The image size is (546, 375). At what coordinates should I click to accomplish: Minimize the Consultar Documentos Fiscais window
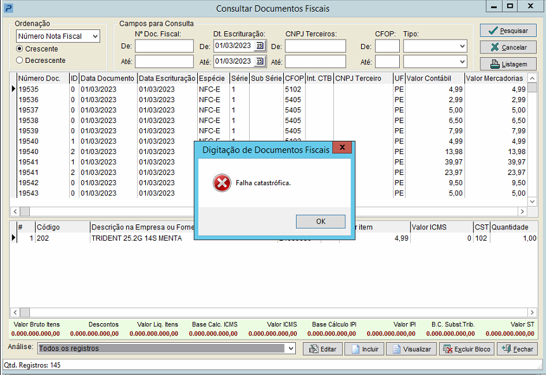click(494, 6)
